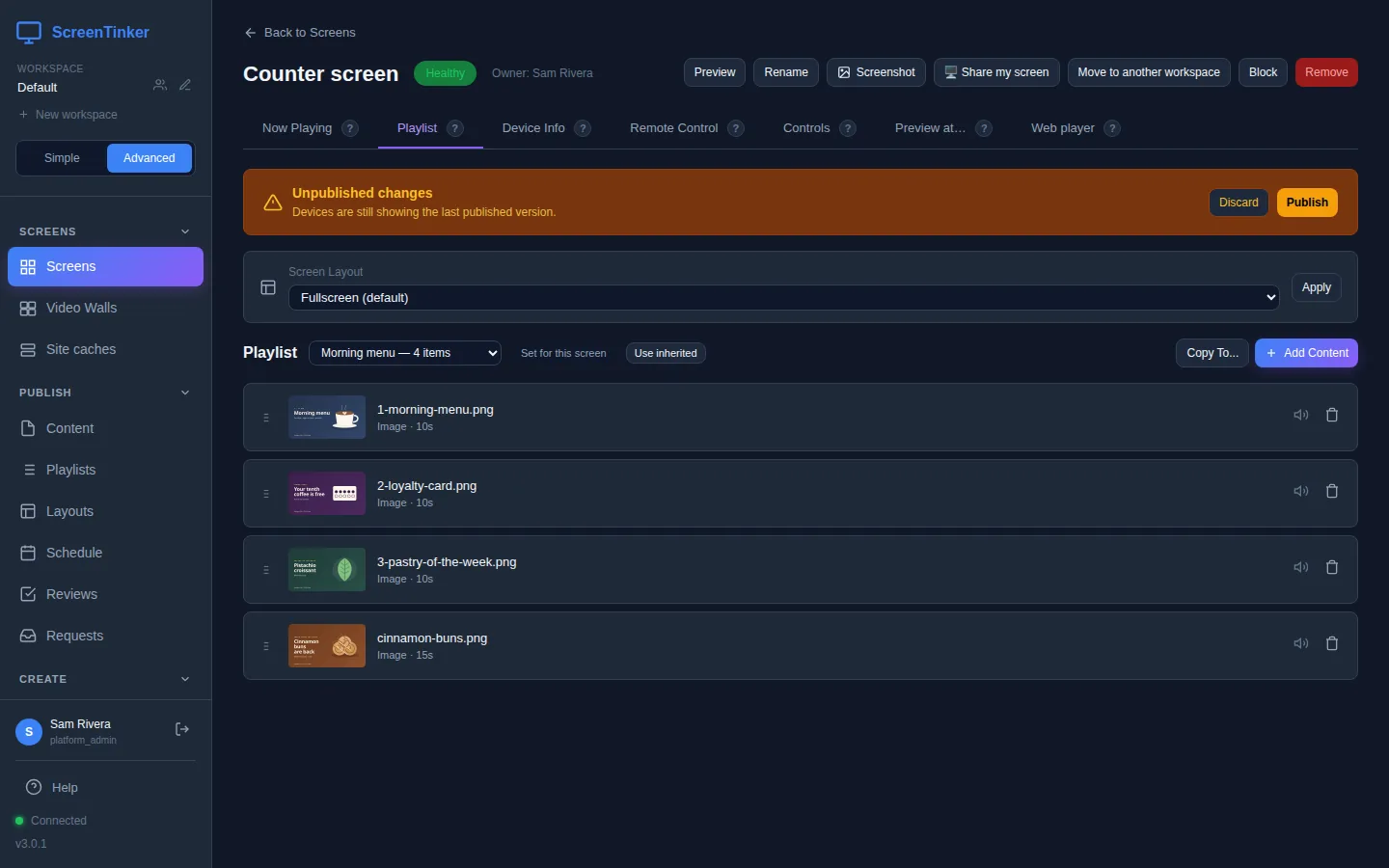This screenshot has width=1389, height=868.
Task: Toggle mute for 3-pastry-of-the-week.png
Action: pos(1301,567)
